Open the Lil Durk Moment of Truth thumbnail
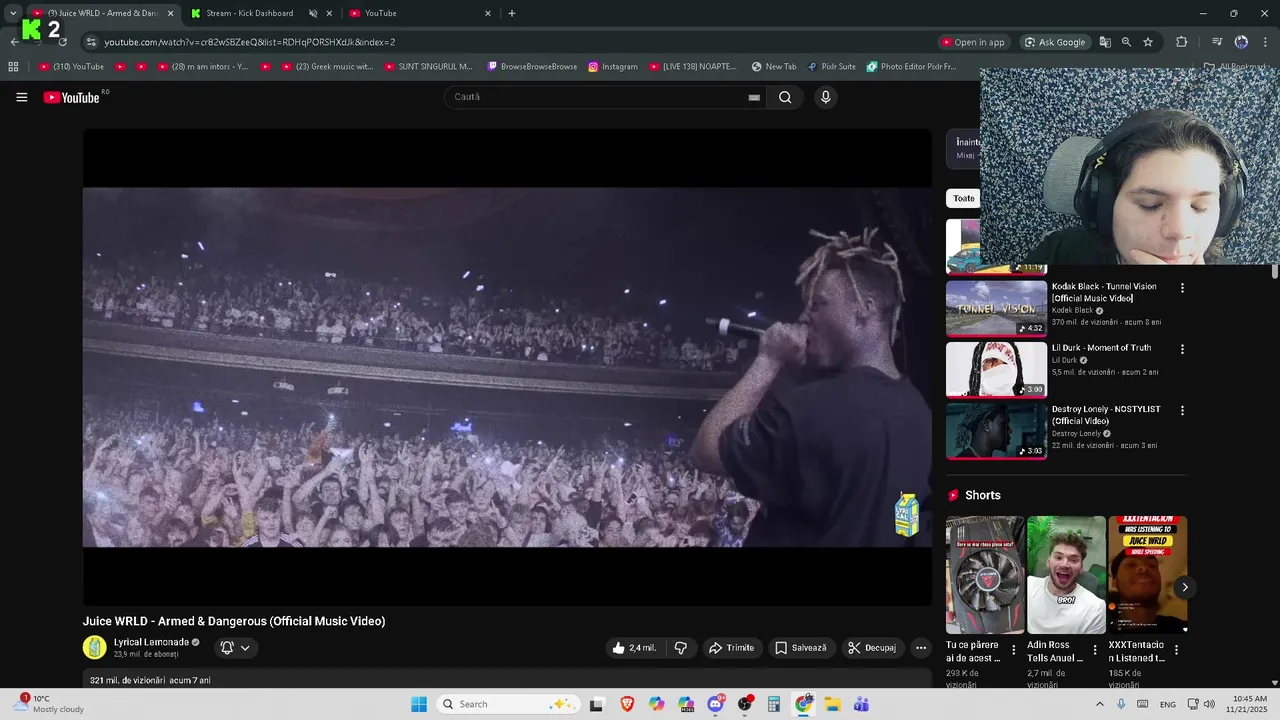The width and height of the screenshot is (1280, 720). [x=996, y=369]
